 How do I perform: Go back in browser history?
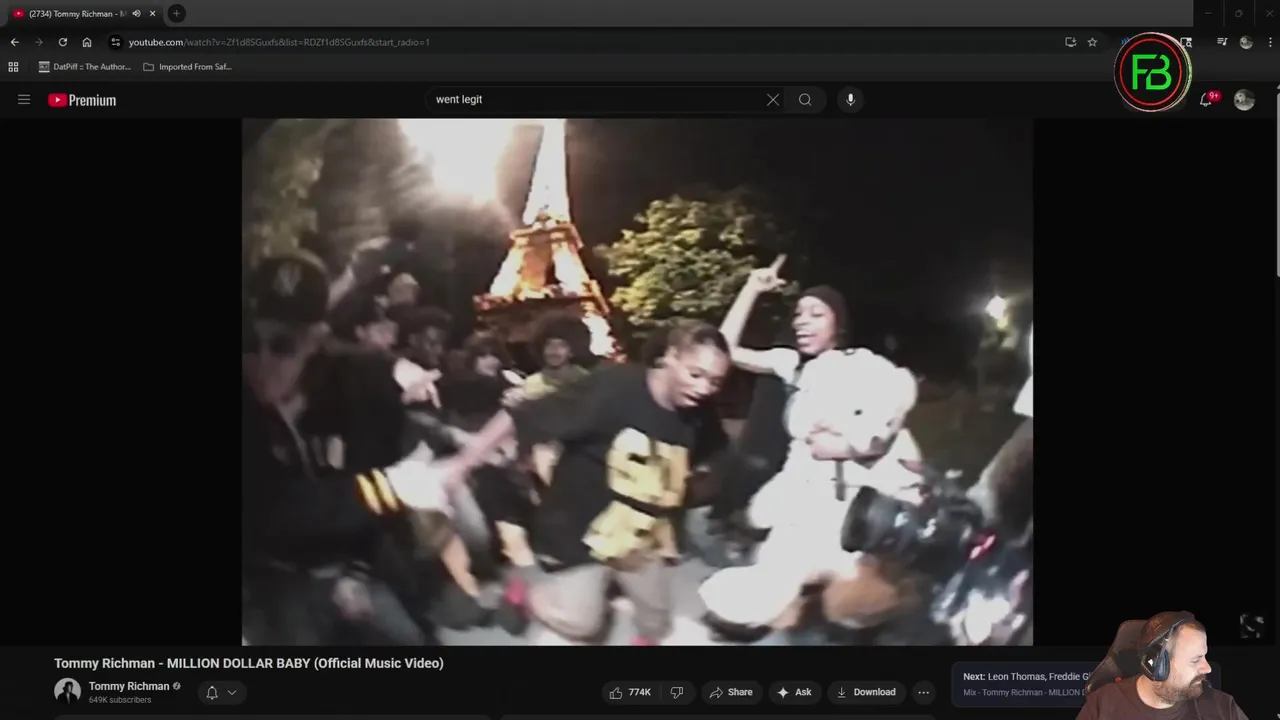point(14,42)
